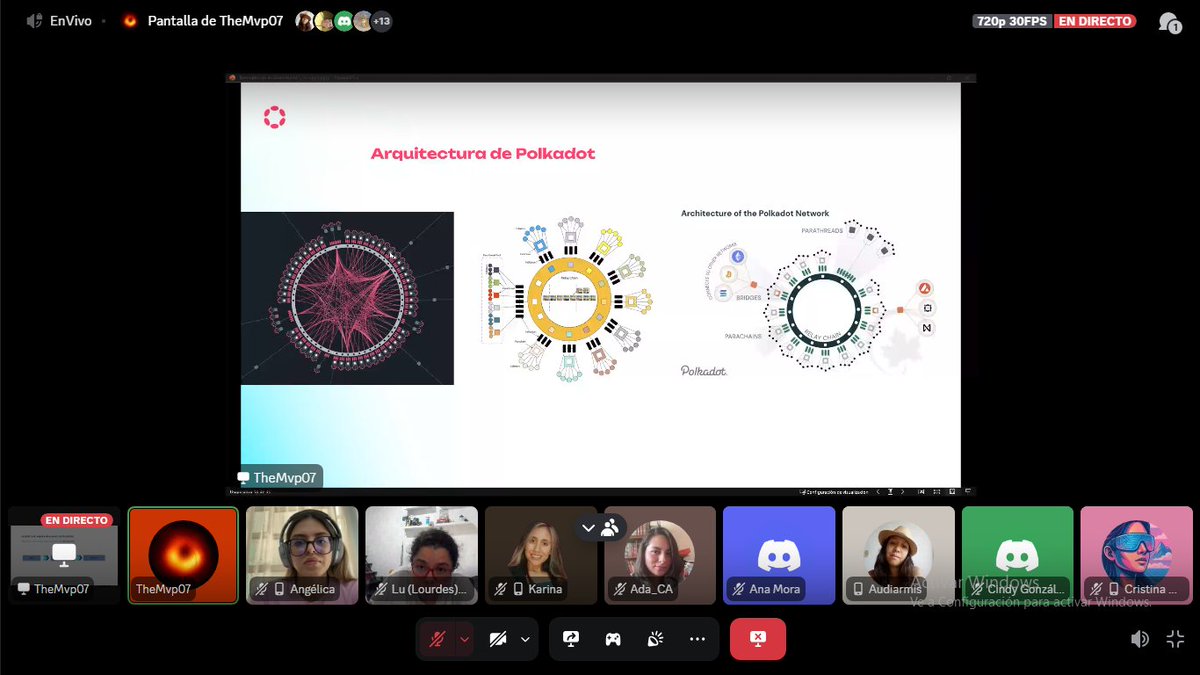
Task: Open the voice chat panel icon
Action: pos(1169,21)
